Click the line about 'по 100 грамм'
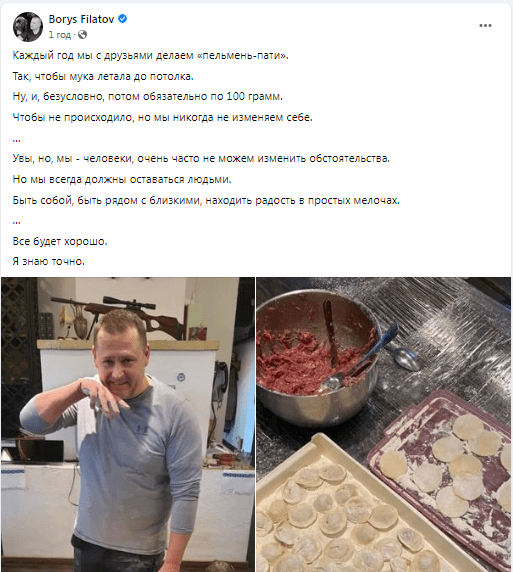The width and height of the screenshot is (513, 572). [148, 97]
